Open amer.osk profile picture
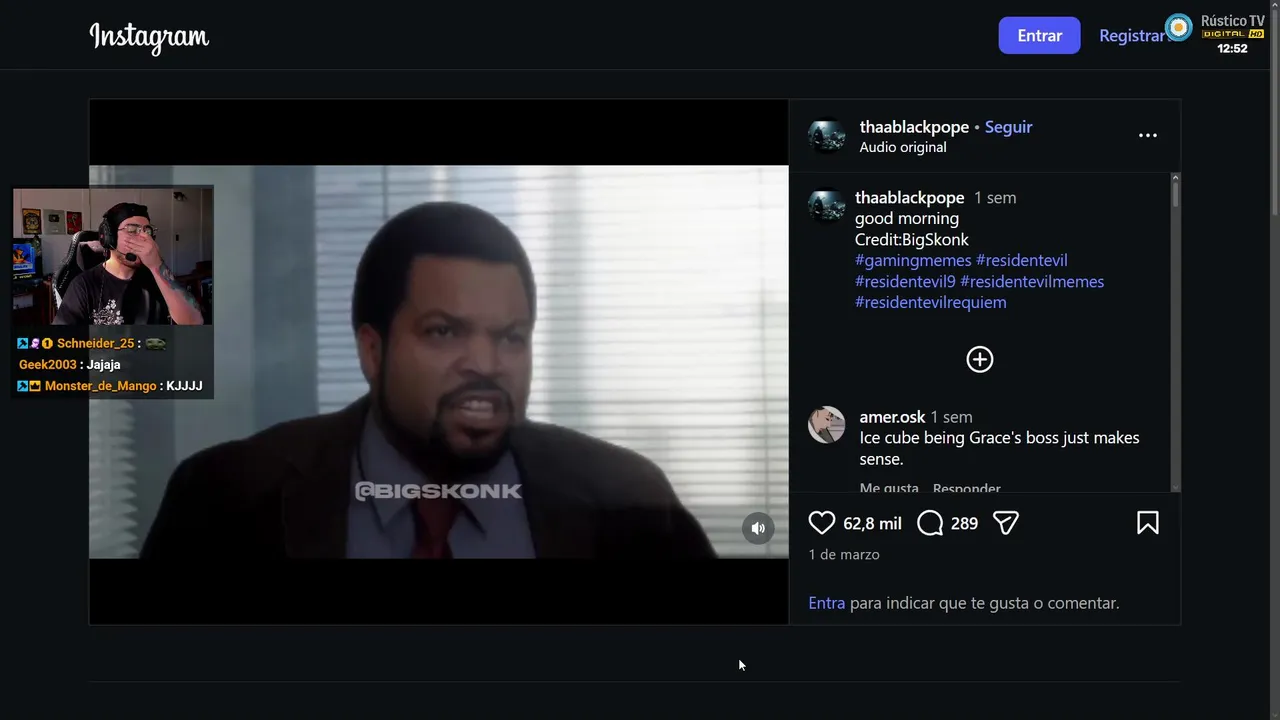The width and height of the screenshot is (1280, 720). coord(827,425)
